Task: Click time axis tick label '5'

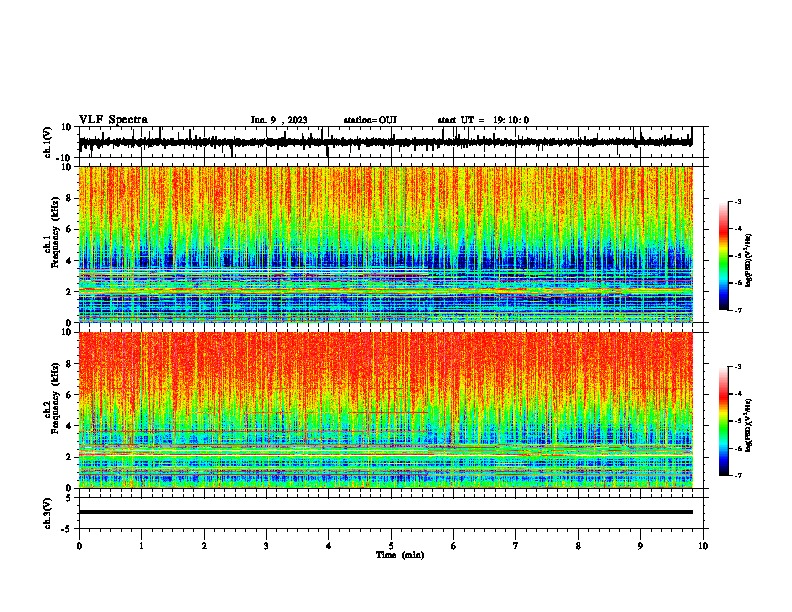Action: click(x=391, y=546)
